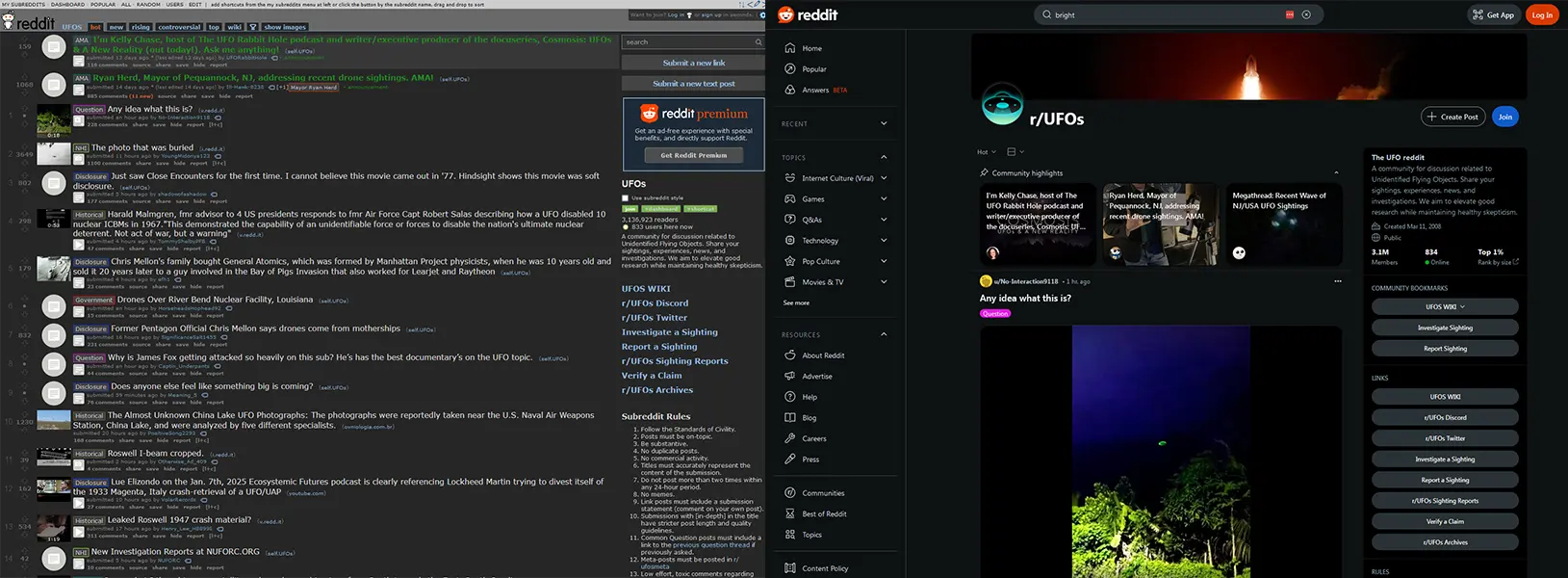Click the Movies & TV clapperboard icon
The image size is (1568, 578).
[x=790, y=282]
